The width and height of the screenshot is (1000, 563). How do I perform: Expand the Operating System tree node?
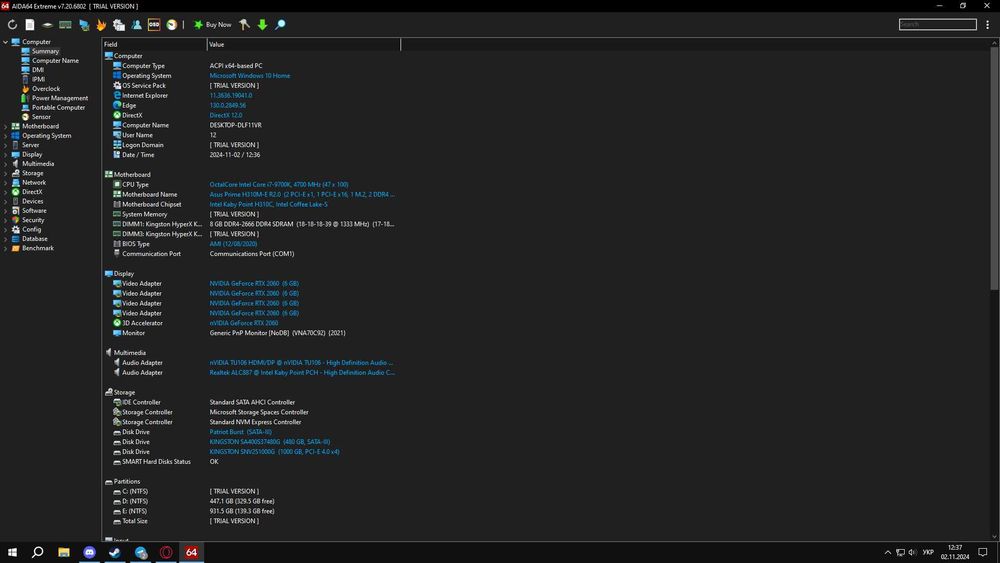point(5,136)
